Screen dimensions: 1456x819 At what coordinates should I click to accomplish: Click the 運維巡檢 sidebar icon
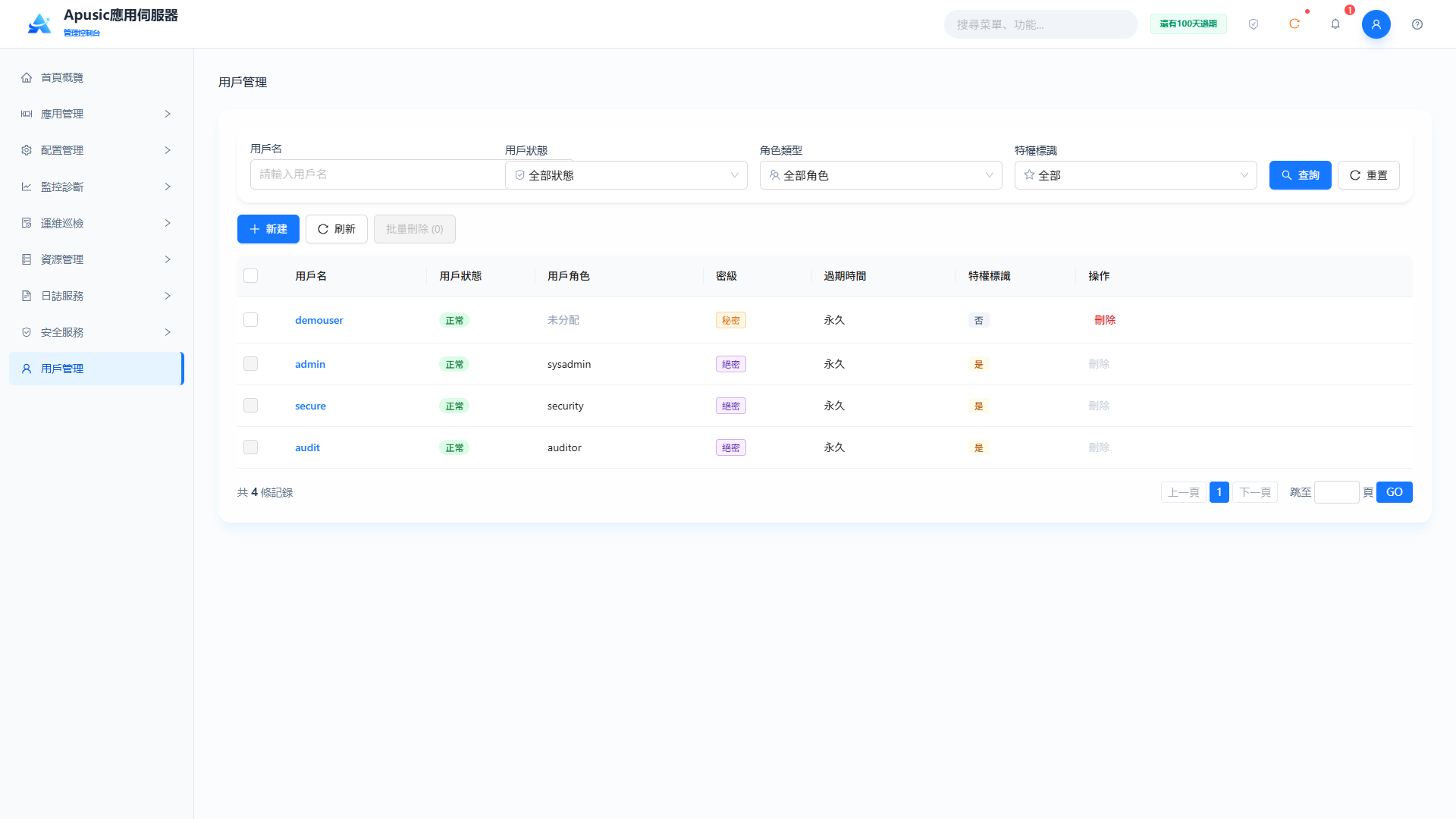27,223
